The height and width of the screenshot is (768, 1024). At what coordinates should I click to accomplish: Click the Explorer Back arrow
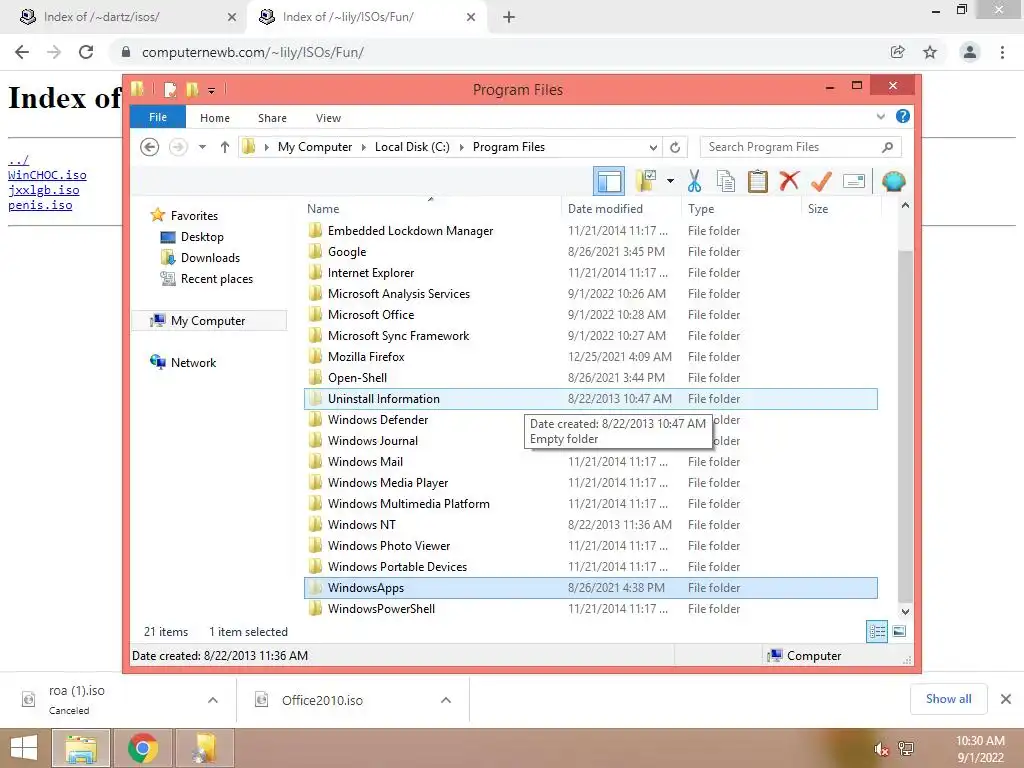[150, 147]
